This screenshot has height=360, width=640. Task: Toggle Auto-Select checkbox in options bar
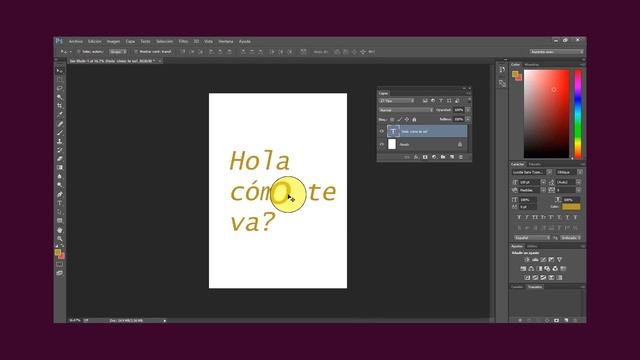coord(79,52)
